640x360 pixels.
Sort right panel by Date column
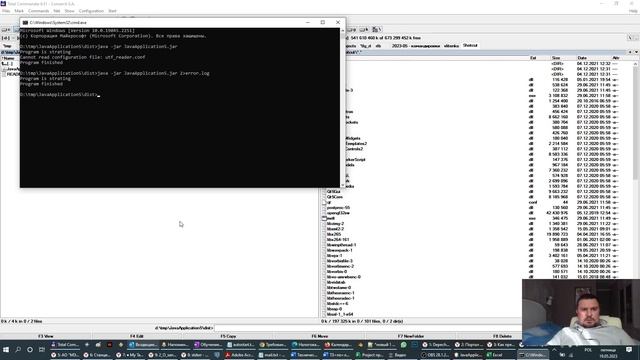coord(582,58)
